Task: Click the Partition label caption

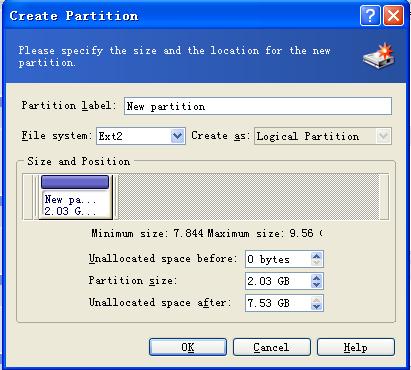Action: coord(69,106)
